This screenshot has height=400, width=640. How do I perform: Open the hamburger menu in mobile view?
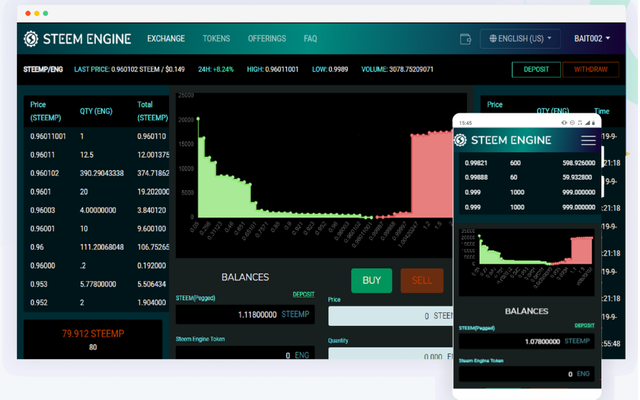click(588, 140)
